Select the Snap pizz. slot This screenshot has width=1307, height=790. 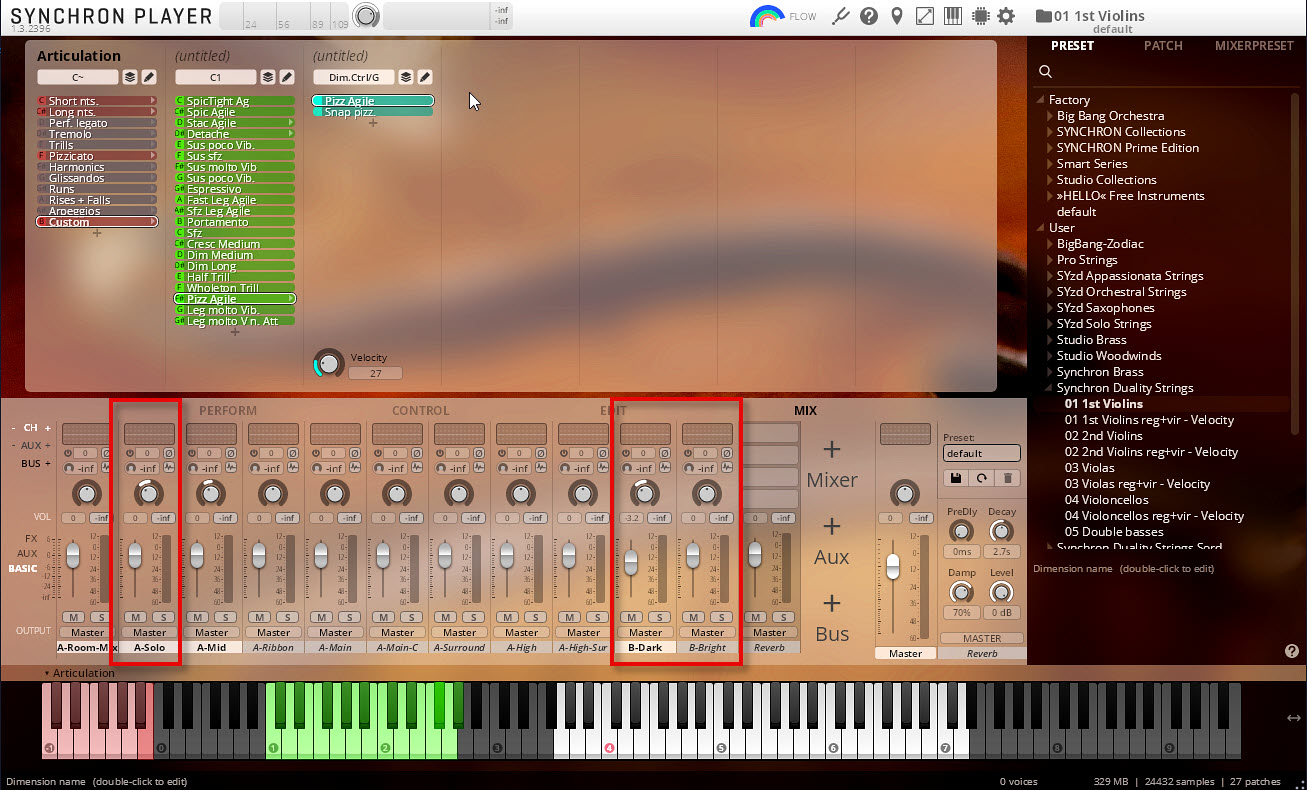pyautogui.click(x=373, y=112)
